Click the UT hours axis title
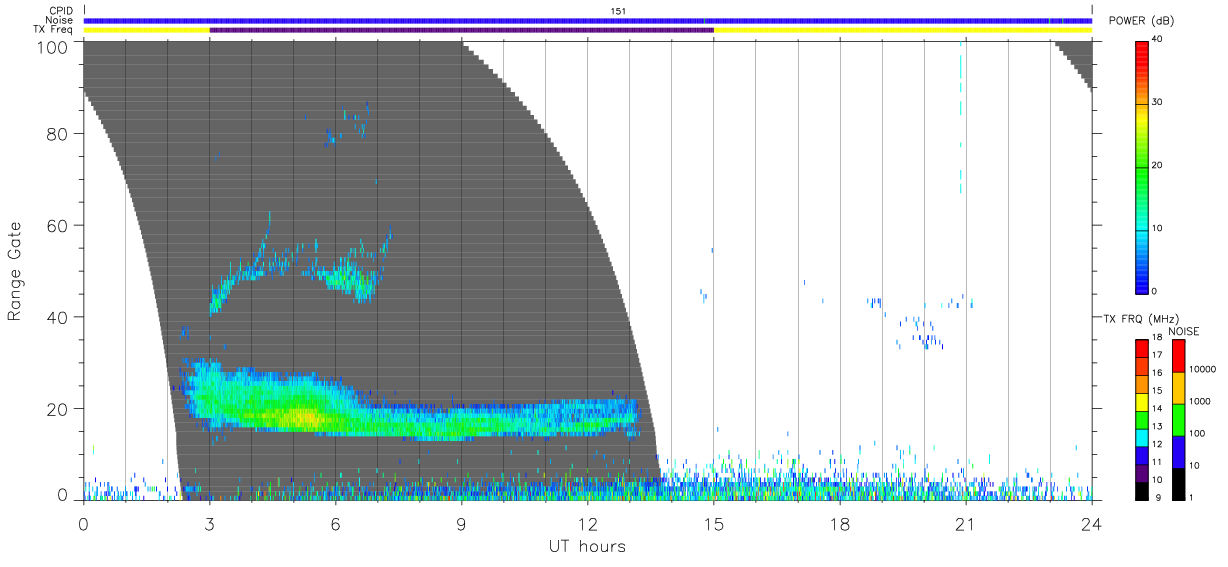 tap(587, 546)
